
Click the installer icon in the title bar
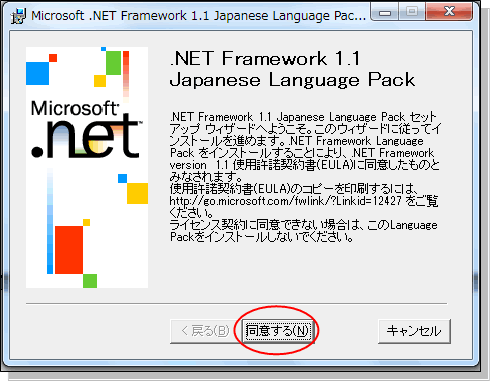click(18, 16)
